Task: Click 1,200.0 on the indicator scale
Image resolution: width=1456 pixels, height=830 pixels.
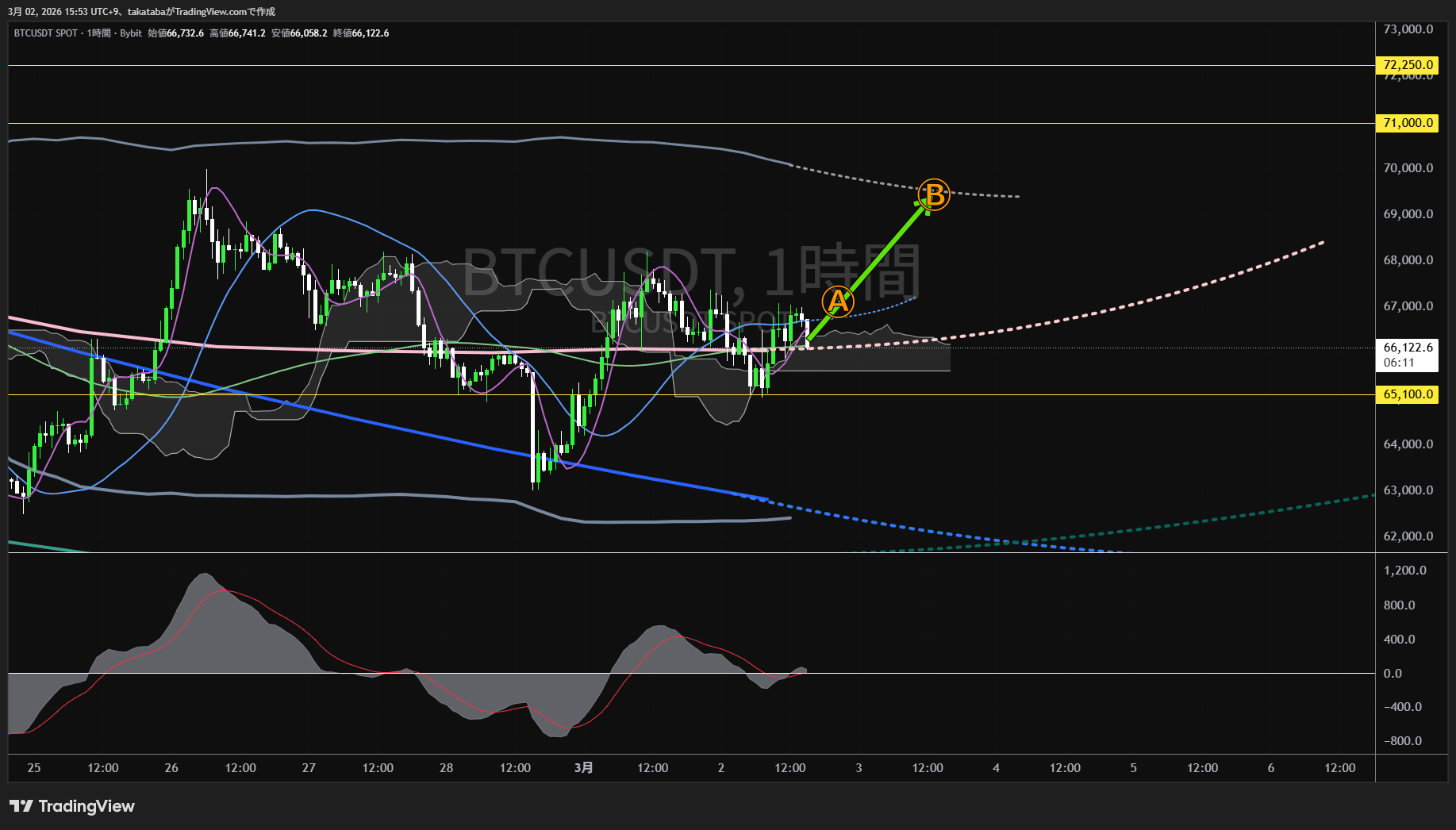Action: click(1404, 571)
